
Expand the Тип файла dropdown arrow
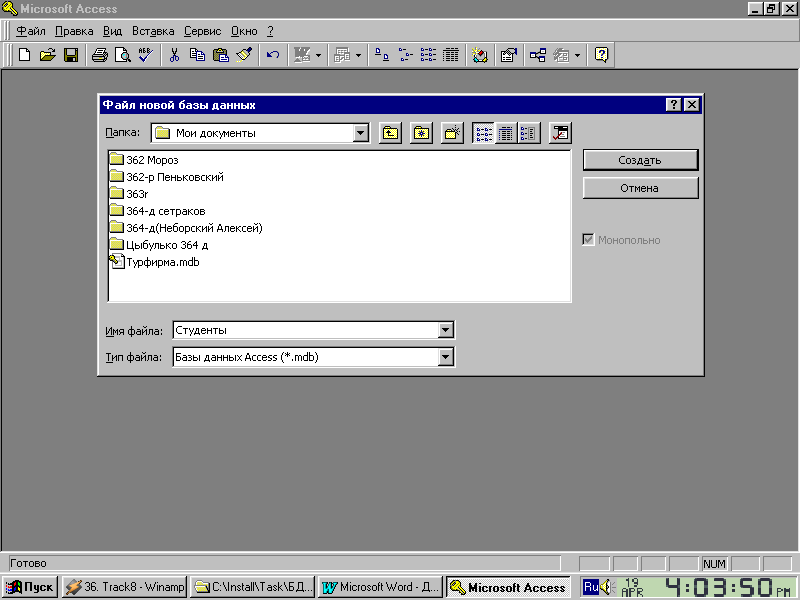coord(445,357)
